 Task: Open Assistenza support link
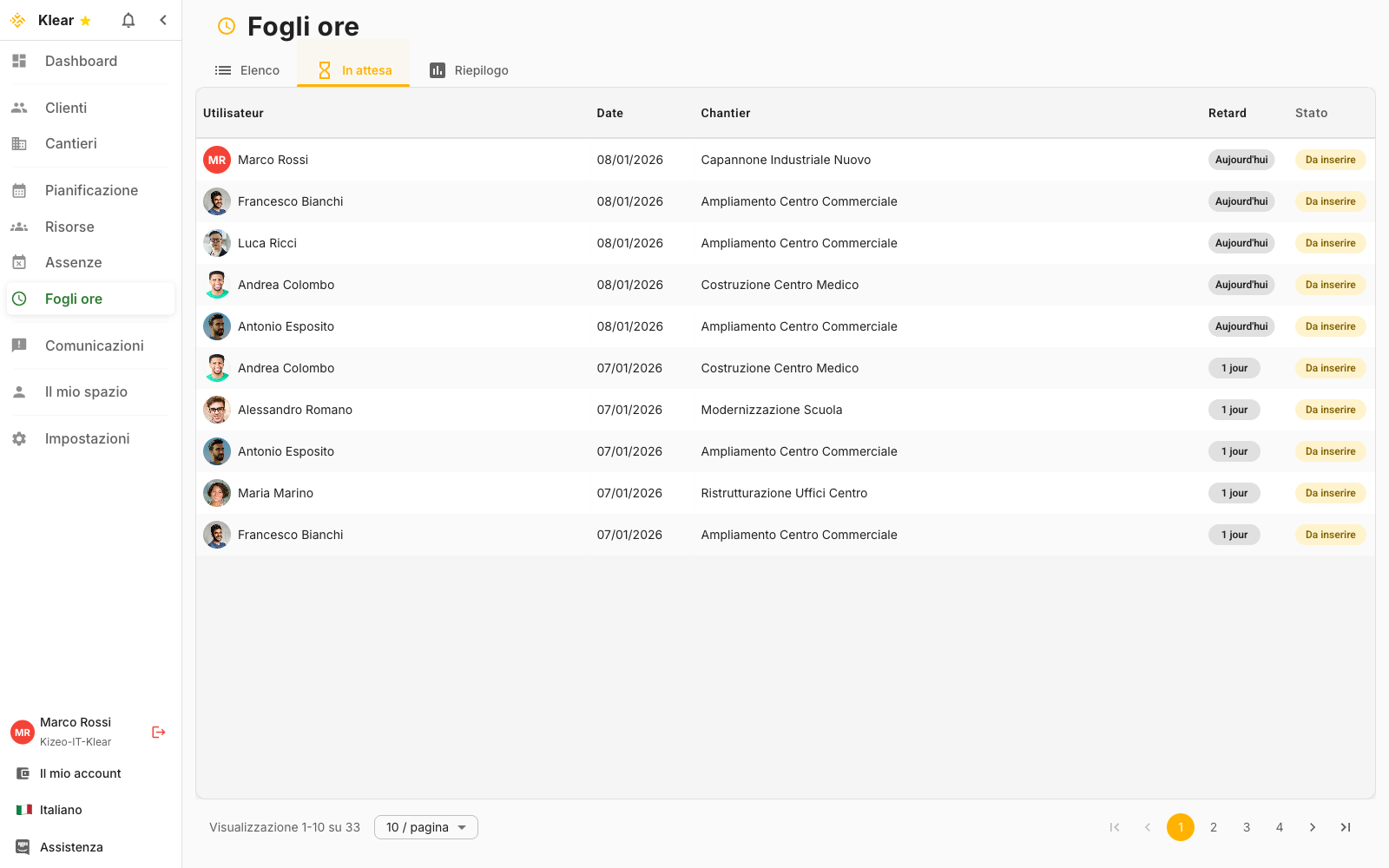71,847
